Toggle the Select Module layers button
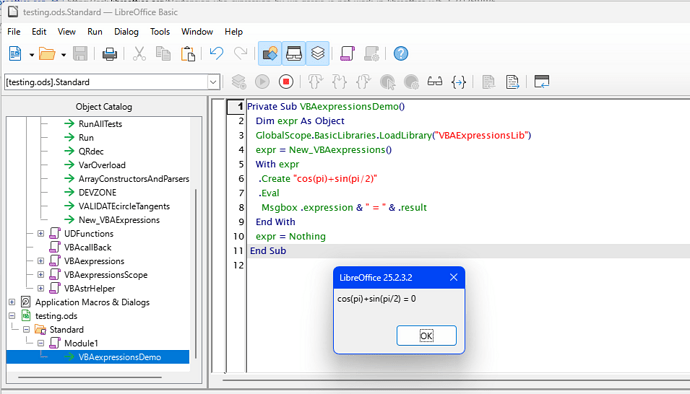Viewport: 690px width, 394px height. (x=317, y=54)
